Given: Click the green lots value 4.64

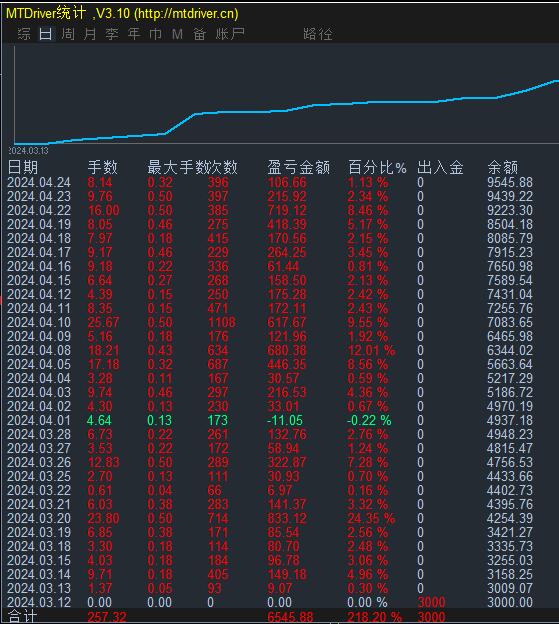Looking at the screenshot, I should [99, 420].
